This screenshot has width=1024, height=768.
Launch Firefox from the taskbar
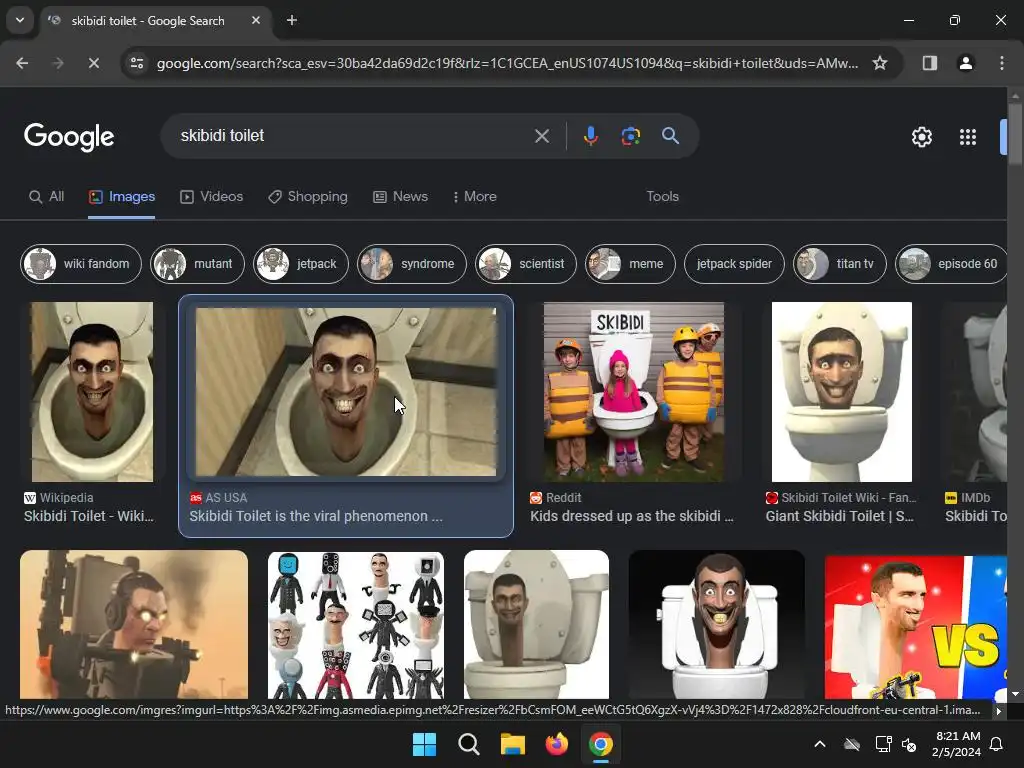tap(556, 744)
